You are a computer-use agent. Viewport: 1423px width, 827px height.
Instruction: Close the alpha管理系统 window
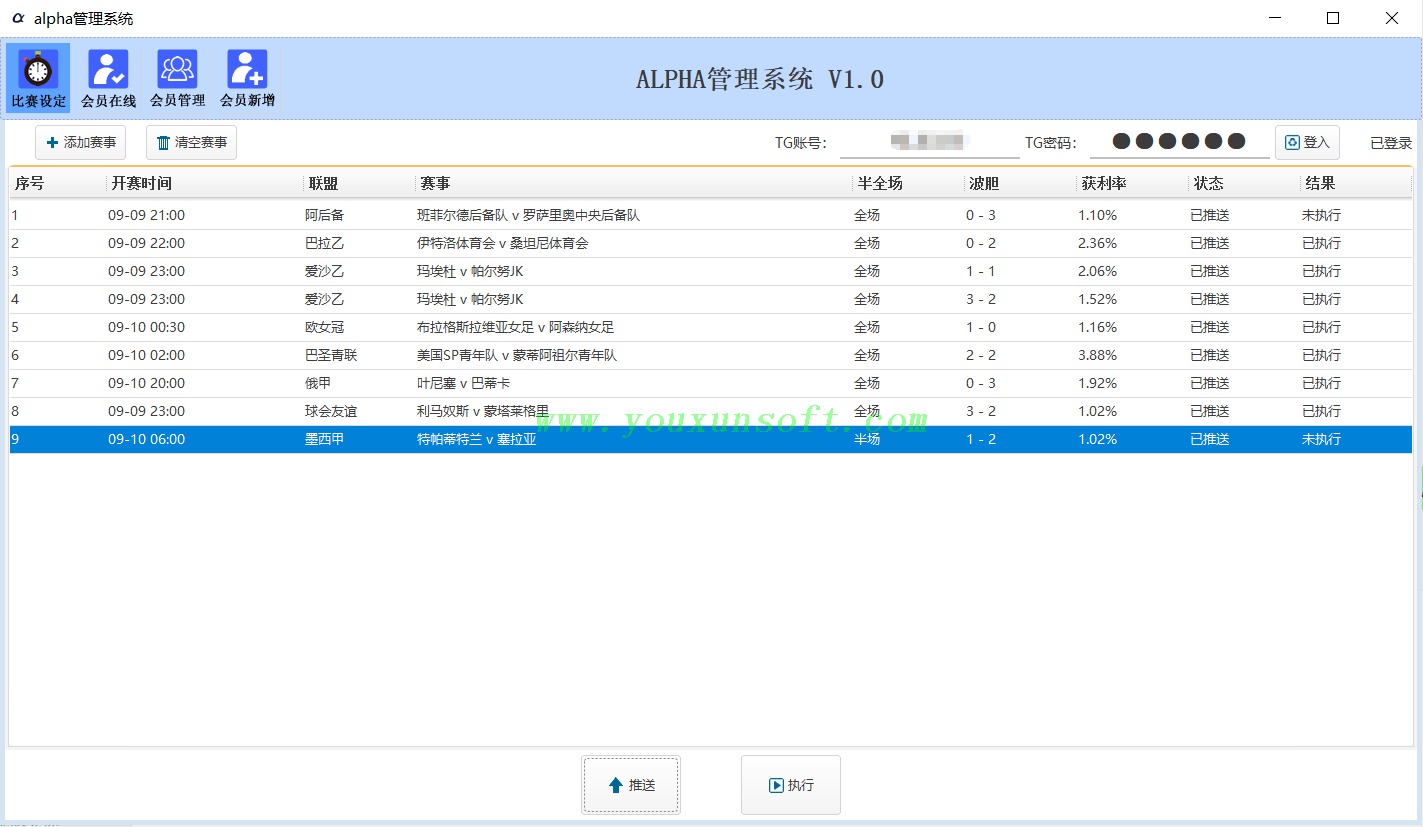click(1391, 18)
